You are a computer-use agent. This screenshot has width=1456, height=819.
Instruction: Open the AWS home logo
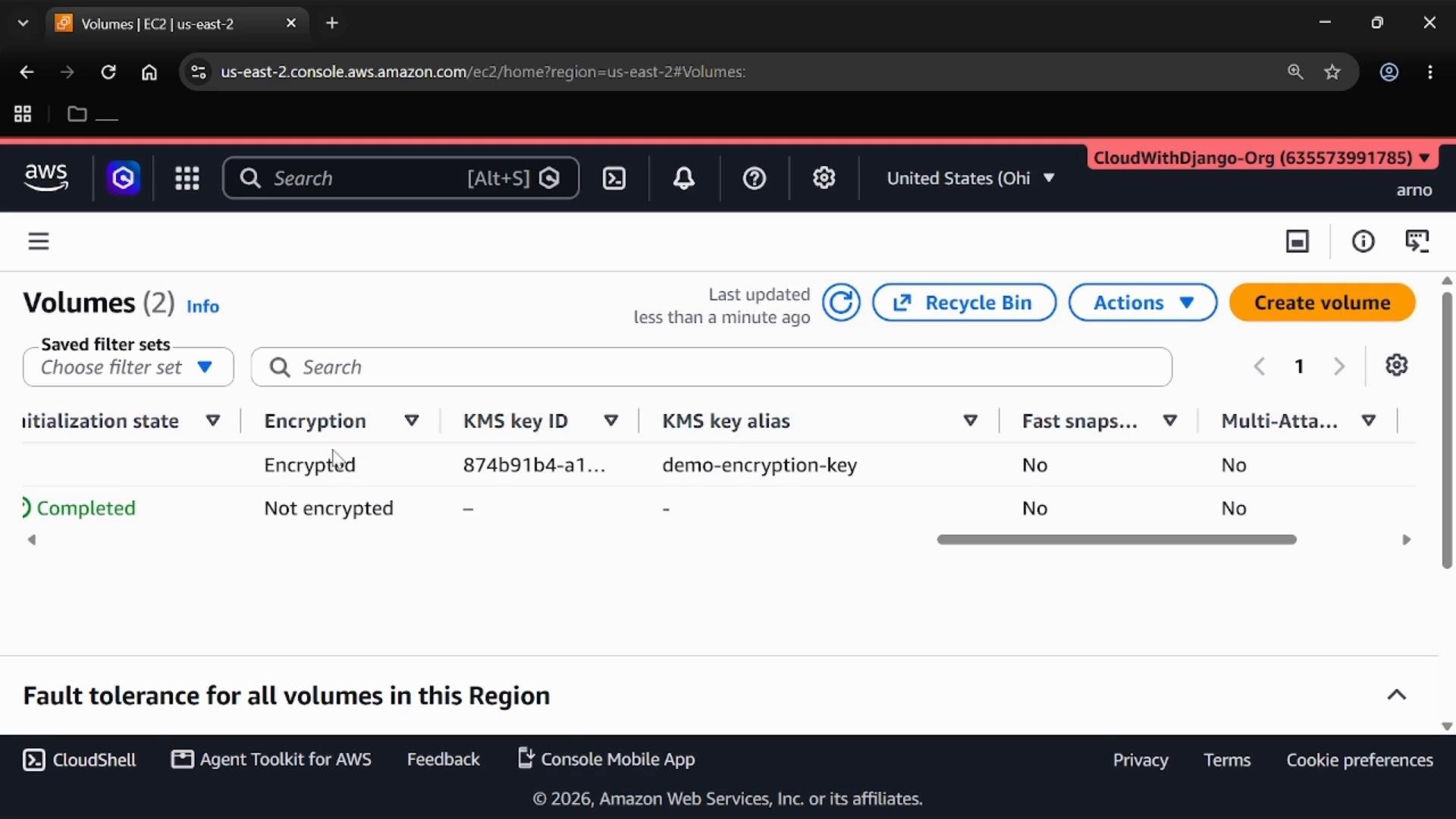tap(46, 178)
